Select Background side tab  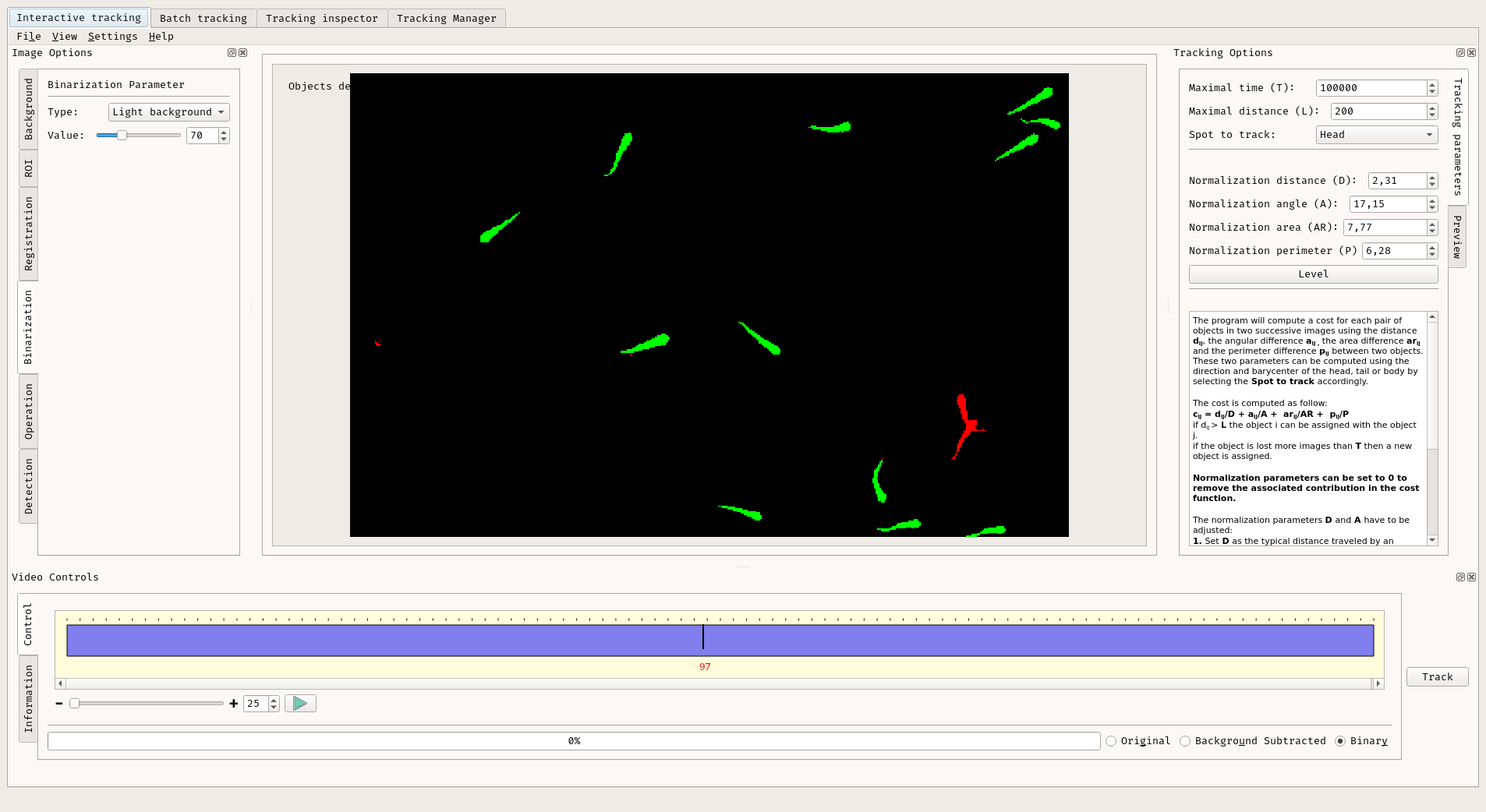click(x=29, y=109)
